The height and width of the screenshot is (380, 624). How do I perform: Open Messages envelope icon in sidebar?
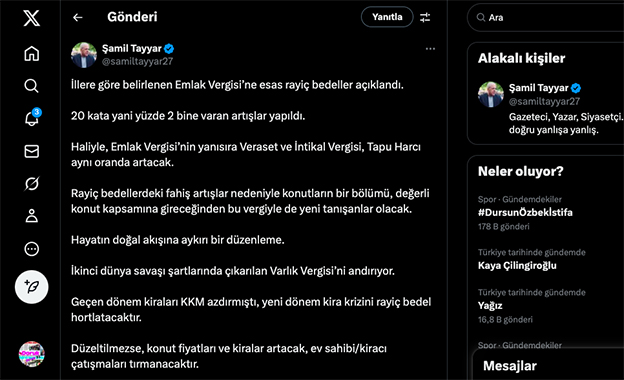click(x=31, y=151)
